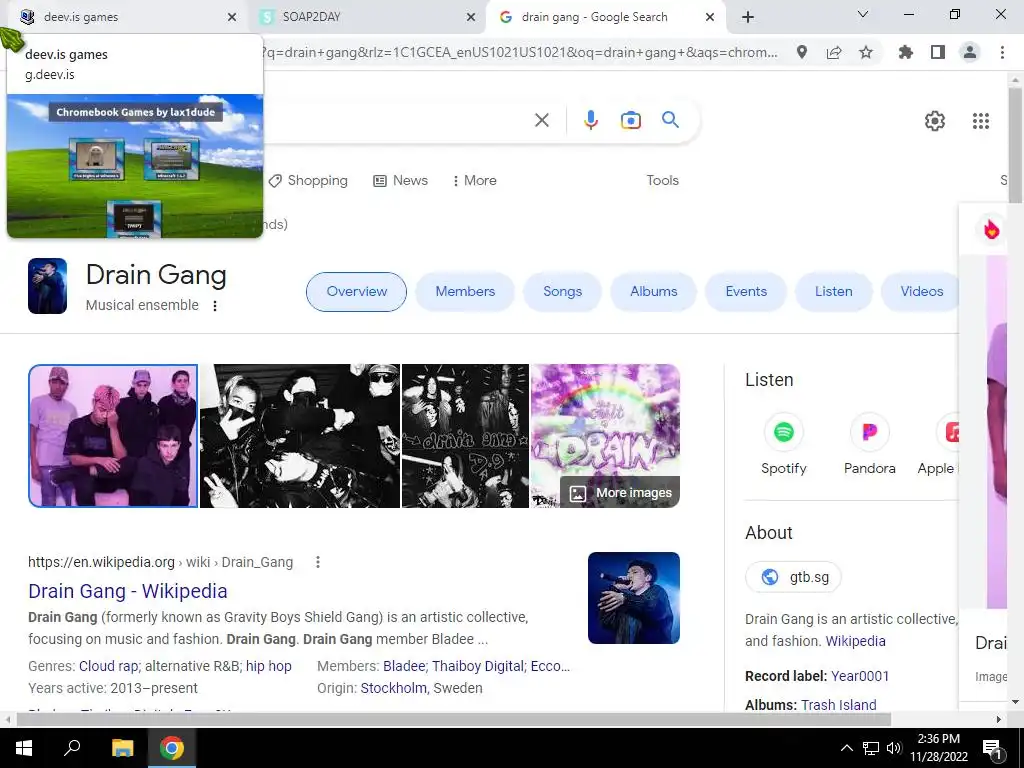Open the drain gang D.G collage image
Screen dimensions: 1024x768
[465, 436]
